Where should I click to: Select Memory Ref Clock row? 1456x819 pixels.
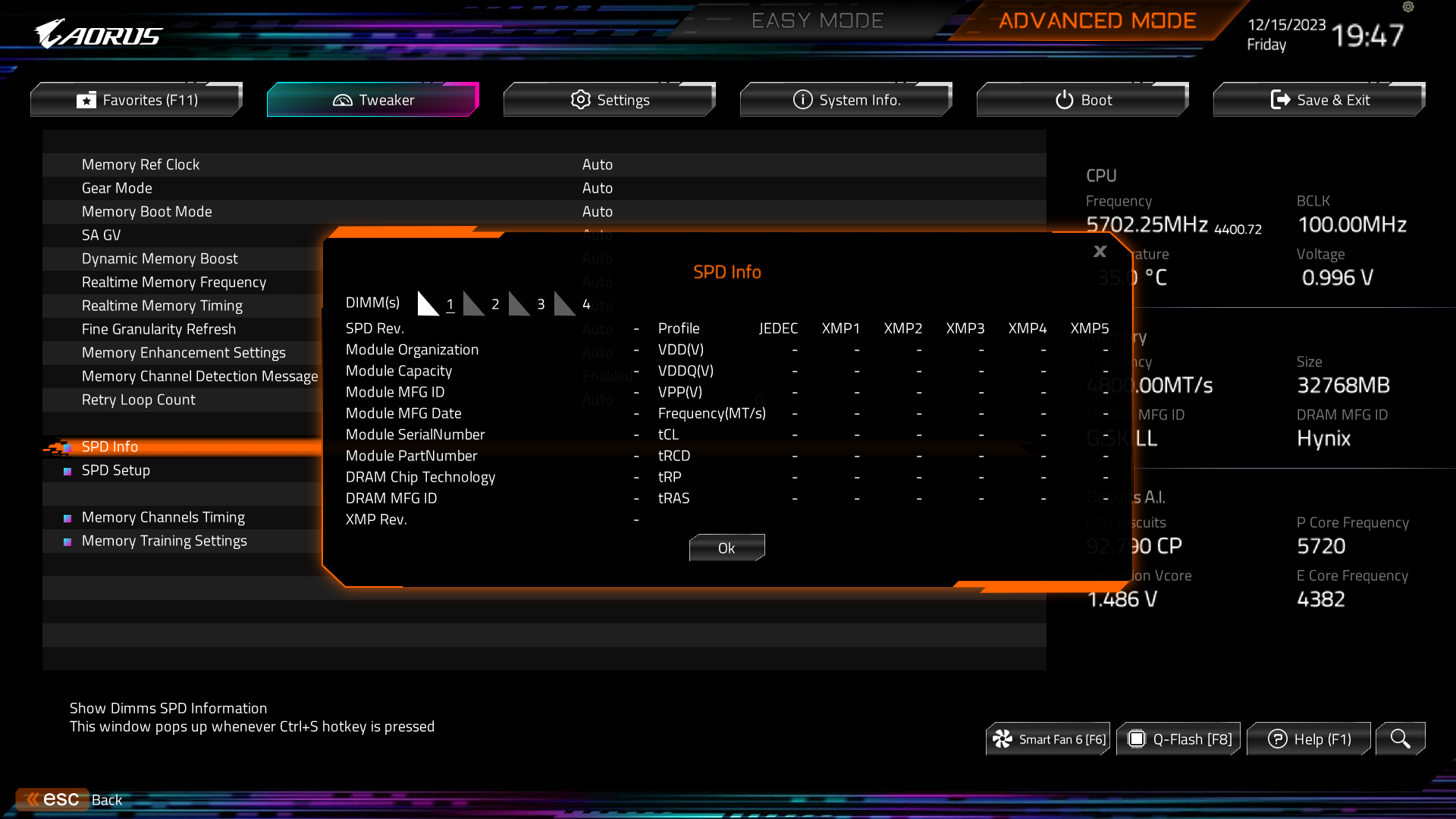544,165
